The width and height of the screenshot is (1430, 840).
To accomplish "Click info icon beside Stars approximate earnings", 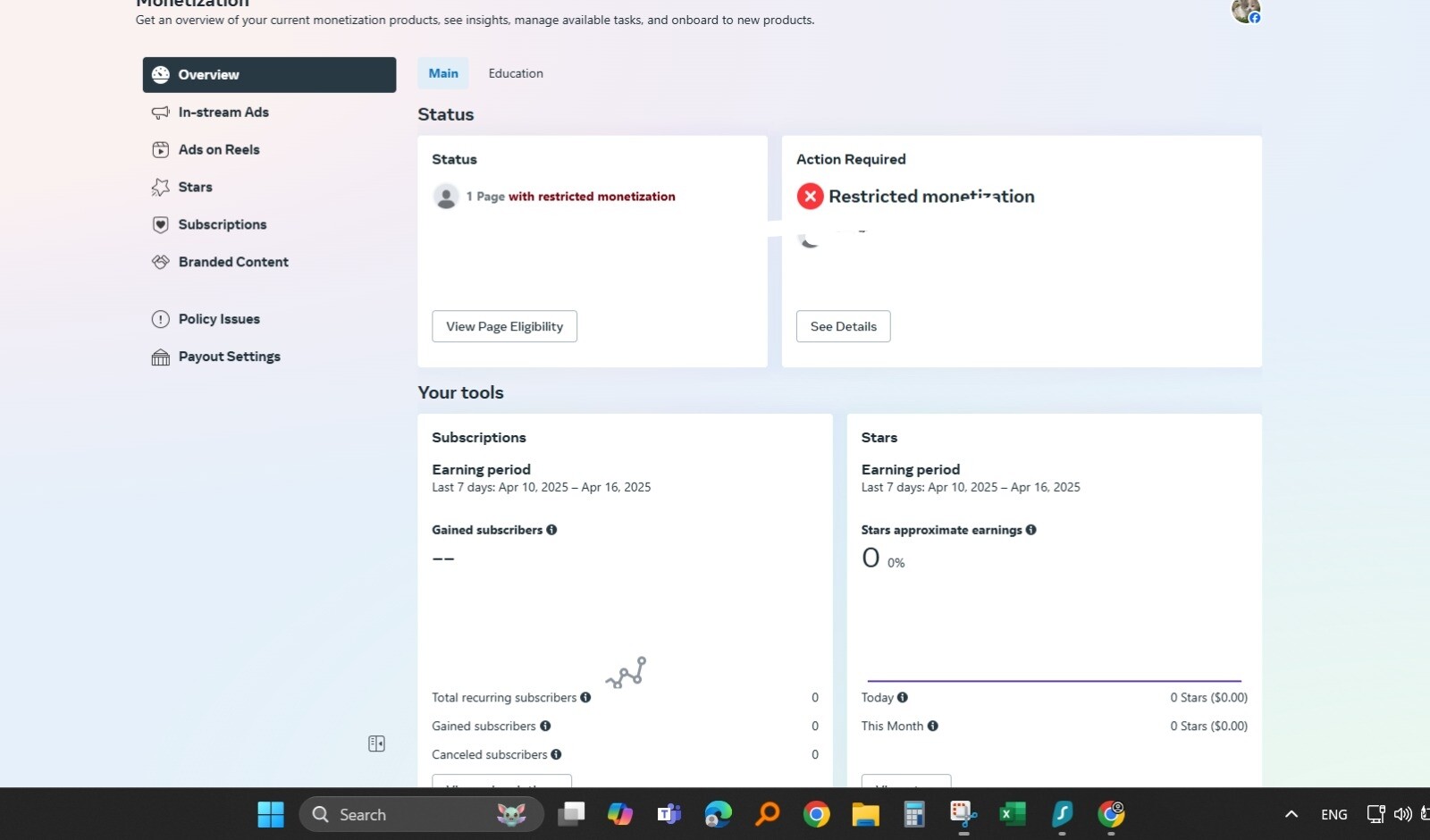I will [1030, 530].
